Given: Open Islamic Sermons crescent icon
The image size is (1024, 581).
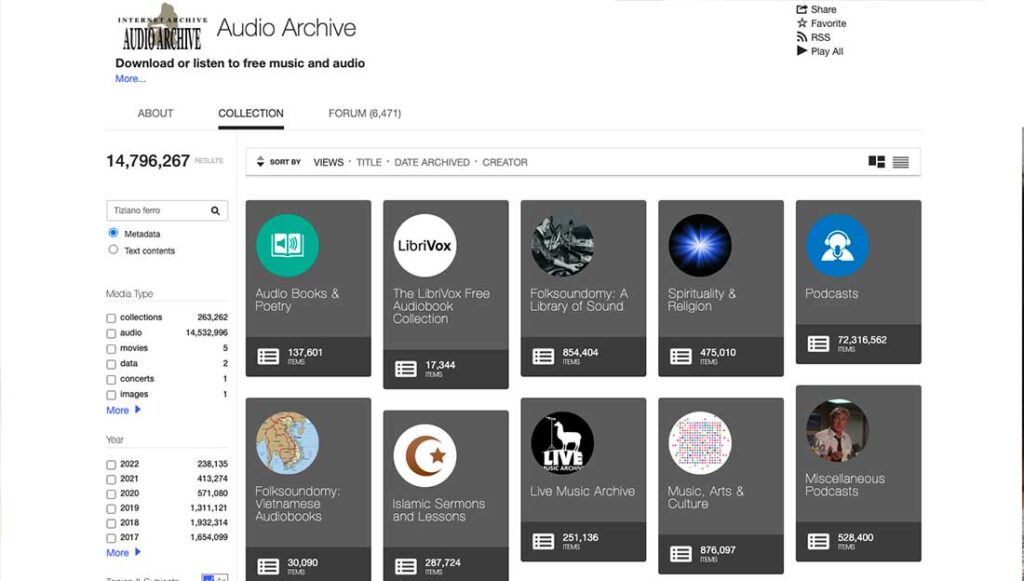Looking at the screenshot, I should tap(424, 456).
